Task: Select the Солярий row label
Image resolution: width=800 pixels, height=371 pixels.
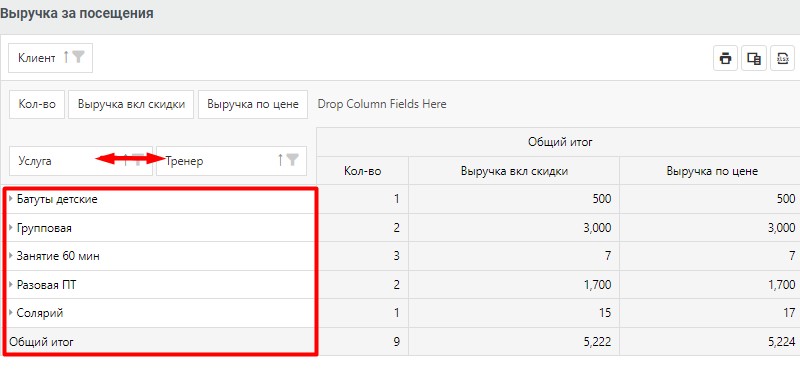Action: 40,313
